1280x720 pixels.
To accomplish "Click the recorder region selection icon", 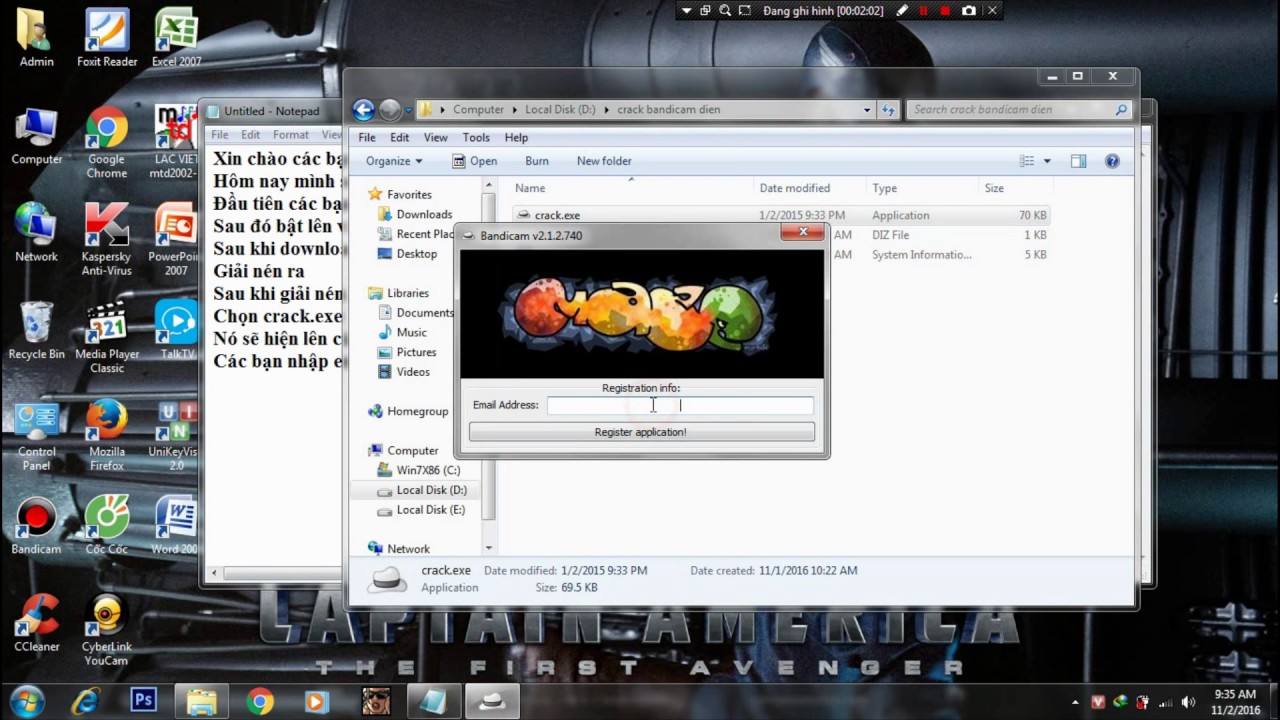I will (x=744, y=10).
